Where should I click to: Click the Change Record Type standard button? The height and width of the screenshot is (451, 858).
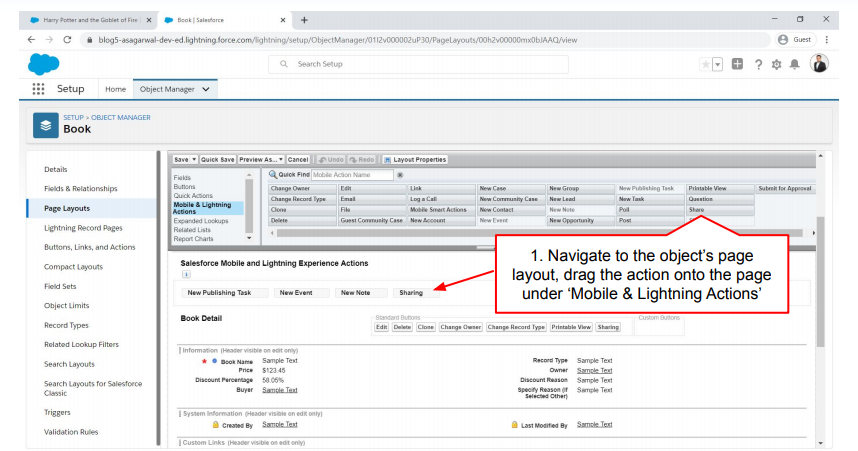[x=516, y=327]
